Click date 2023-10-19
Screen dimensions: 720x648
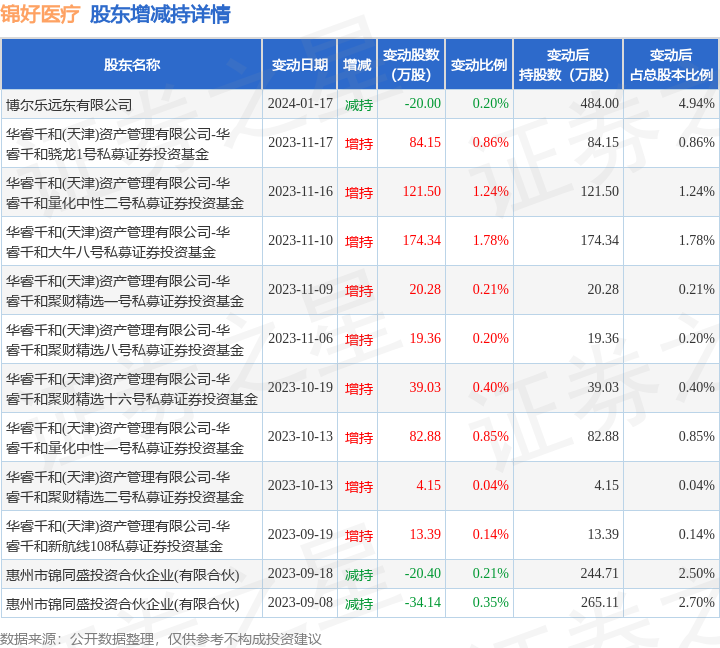[x=300, y=389]
